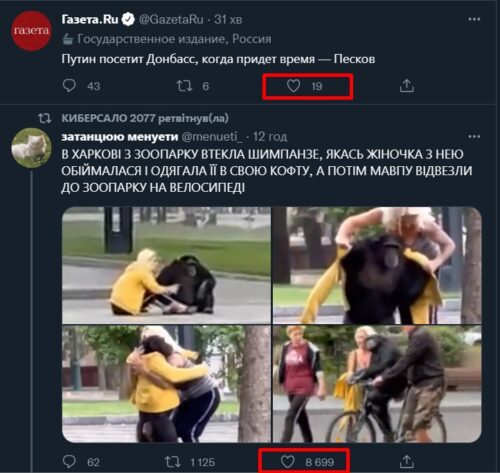Click the Государственное издание, Россия label

pyautogui.click(x=174, y=39)
